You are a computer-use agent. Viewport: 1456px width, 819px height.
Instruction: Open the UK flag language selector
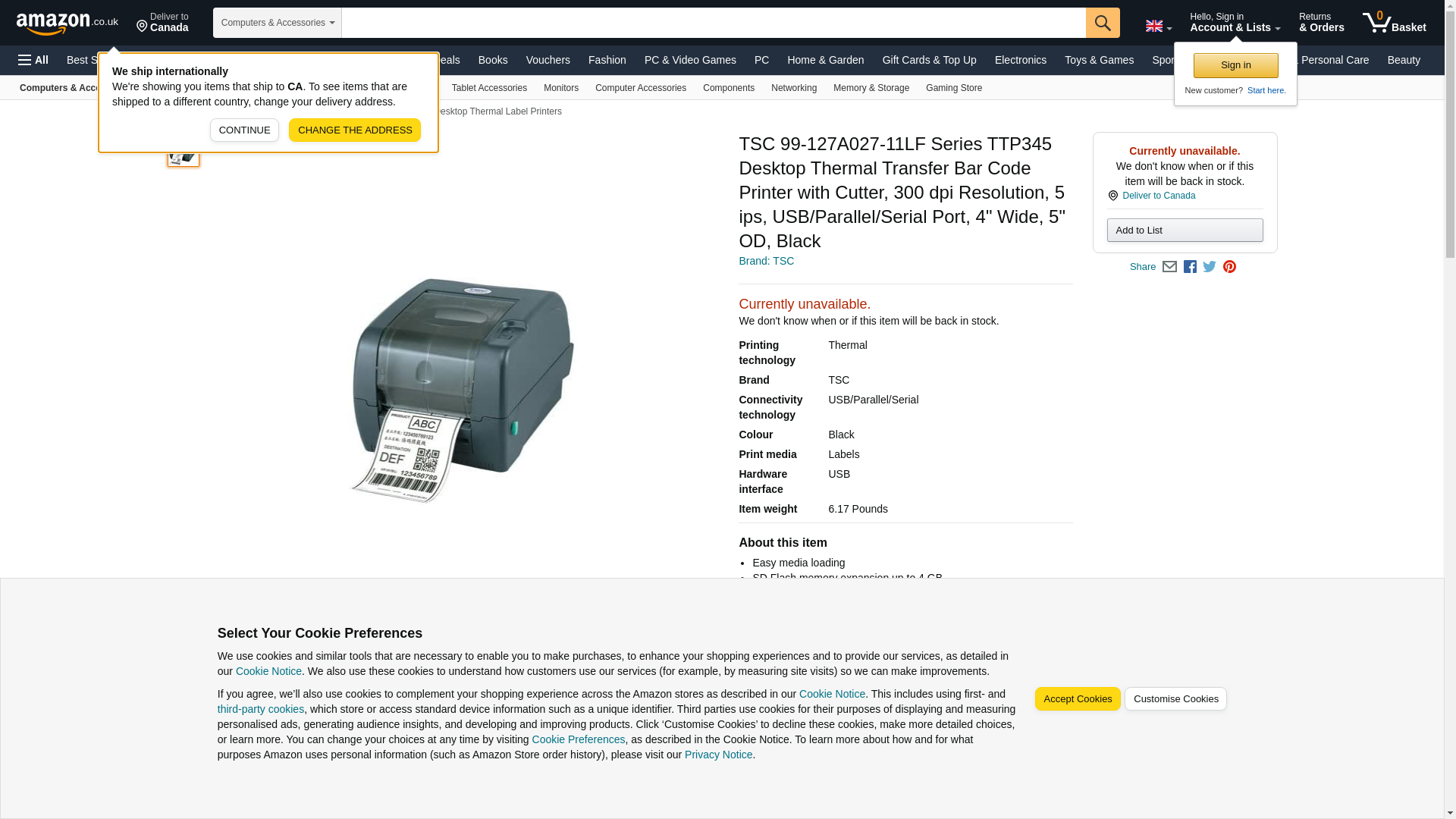tap(1158, 26)
